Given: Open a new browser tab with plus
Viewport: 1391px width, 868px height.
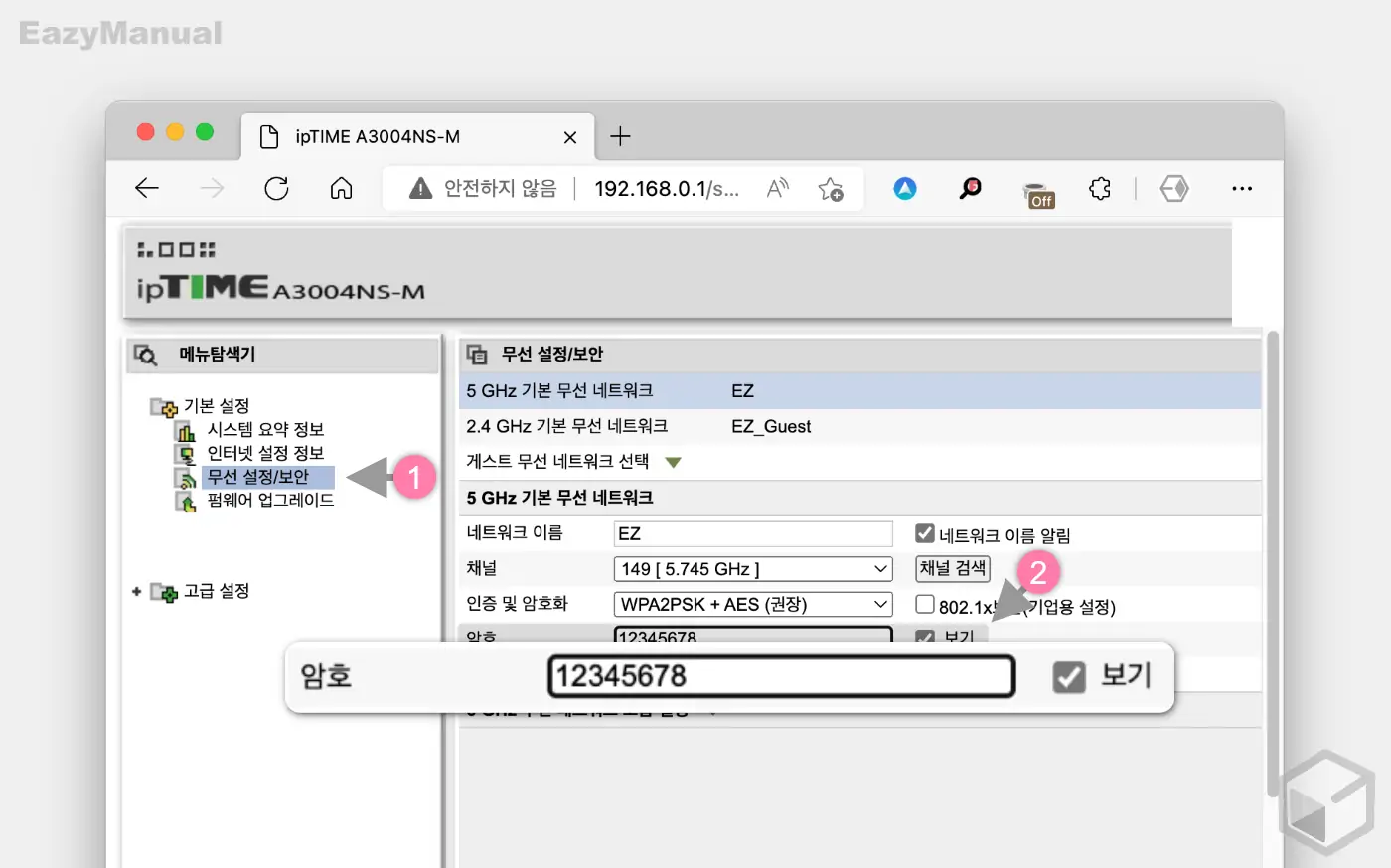Looking at the screenshot, I should (620, 136).
